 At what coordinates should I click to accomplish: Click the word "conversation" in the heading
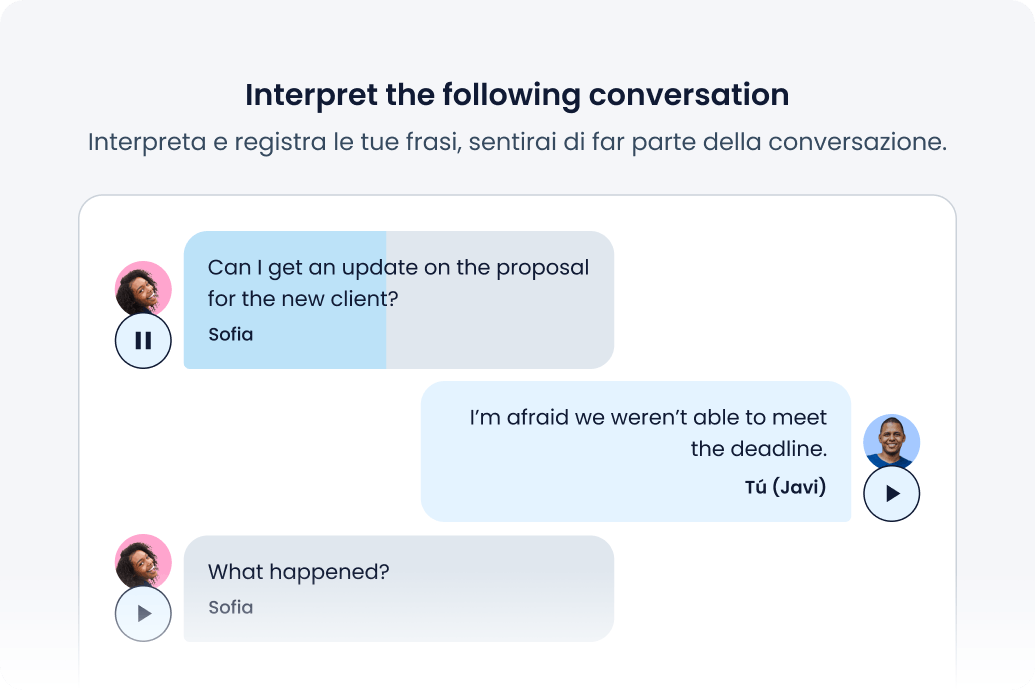click(688, 95)
